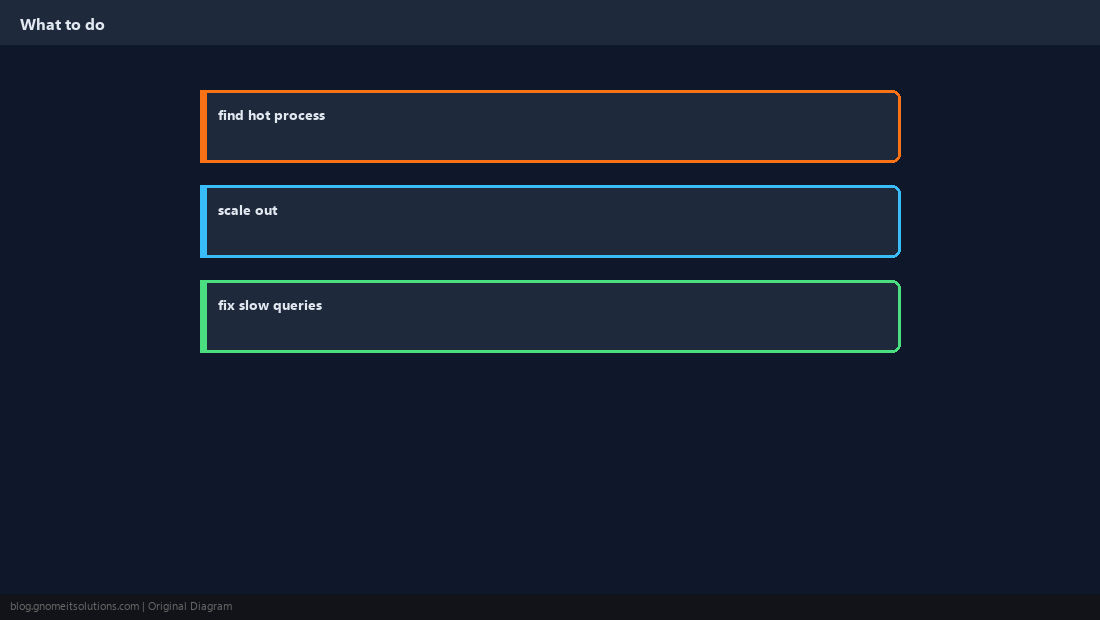Image resolution: width=1100 pixels, height=620 pixels.
Task: Select the "scale out" card
Action: pos(550,222)
